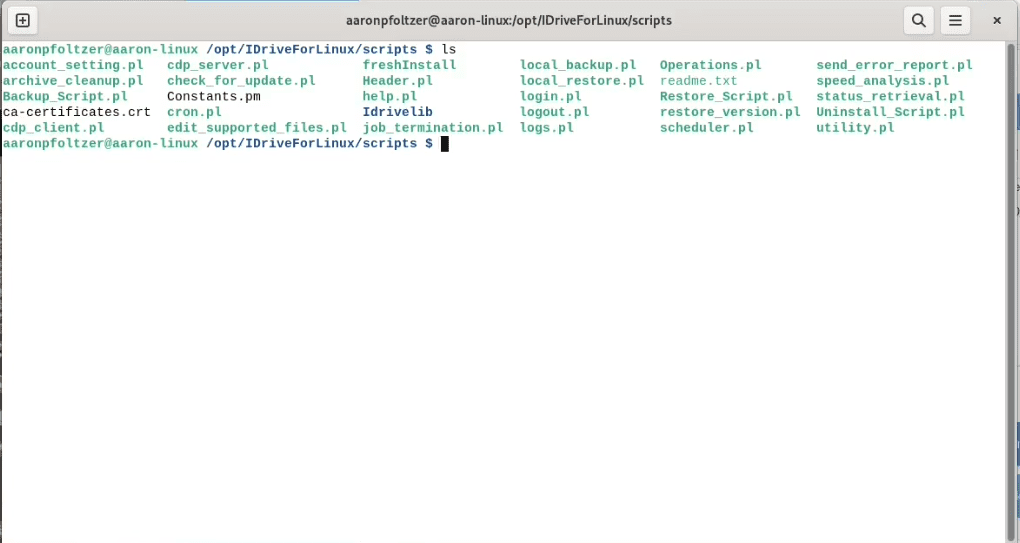This screenshot has width=1020, height=543.
Task: Click the logout.pl file name
Action: tap(555, 112)
